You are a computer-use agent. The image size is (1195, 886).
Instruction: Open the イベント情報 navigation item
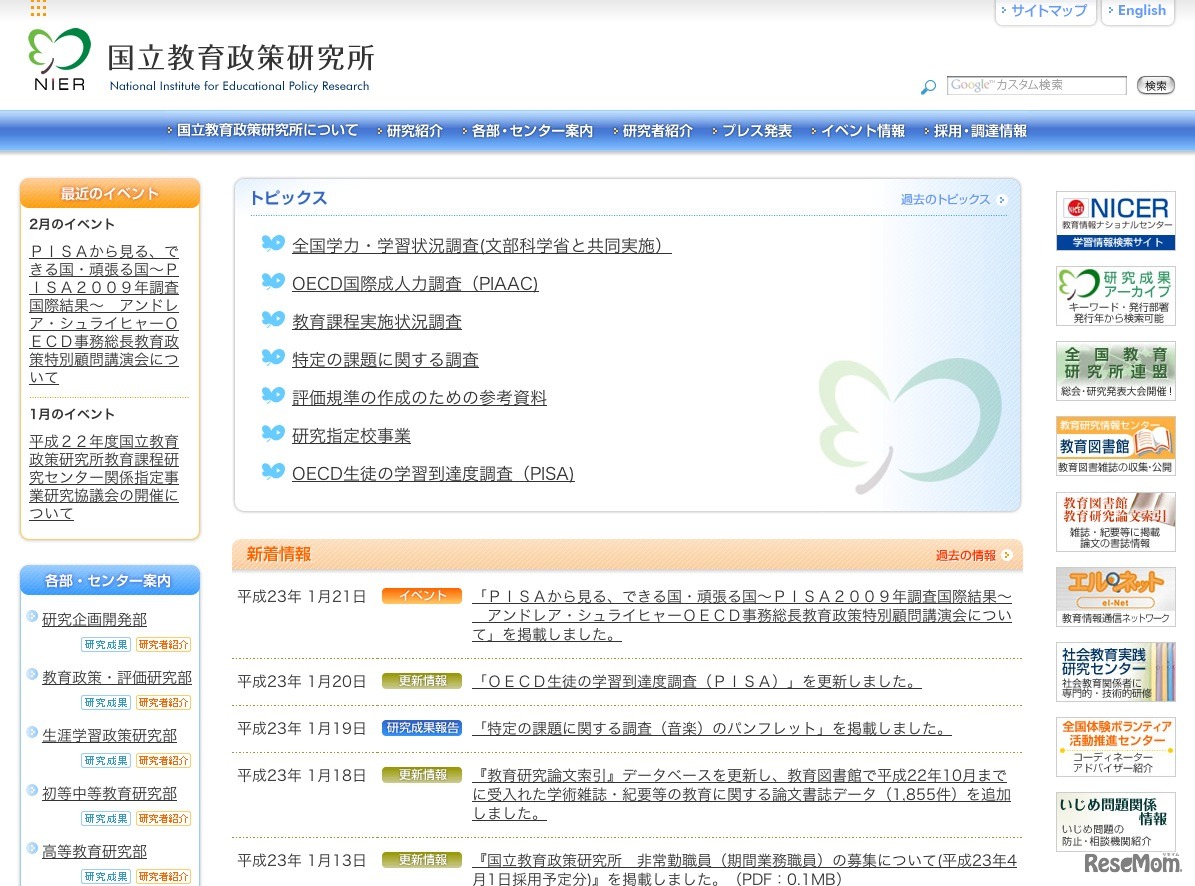861,130
